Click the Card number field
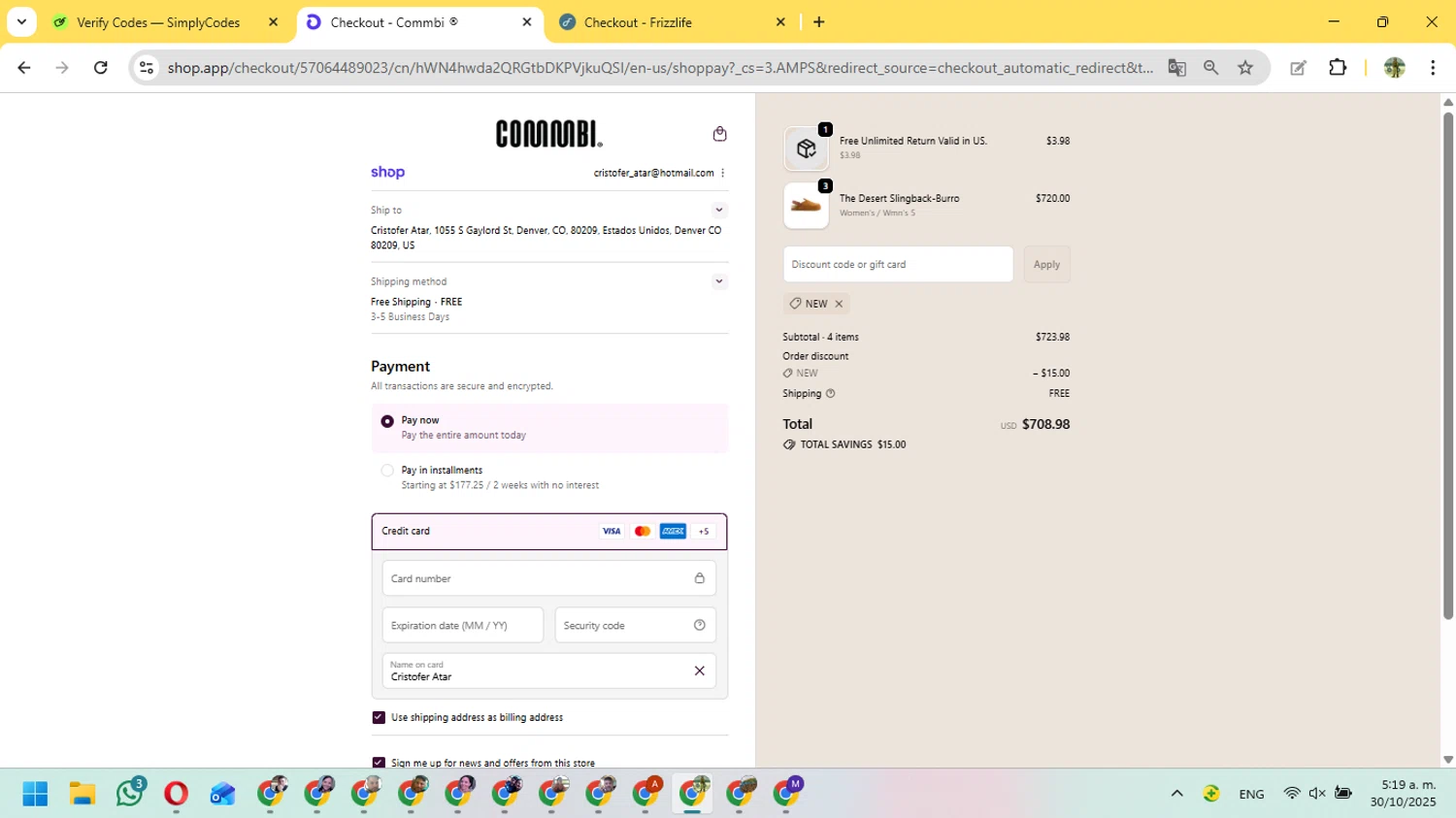Viewport: 1456px width, 818px height. click(x=549, y=578)
